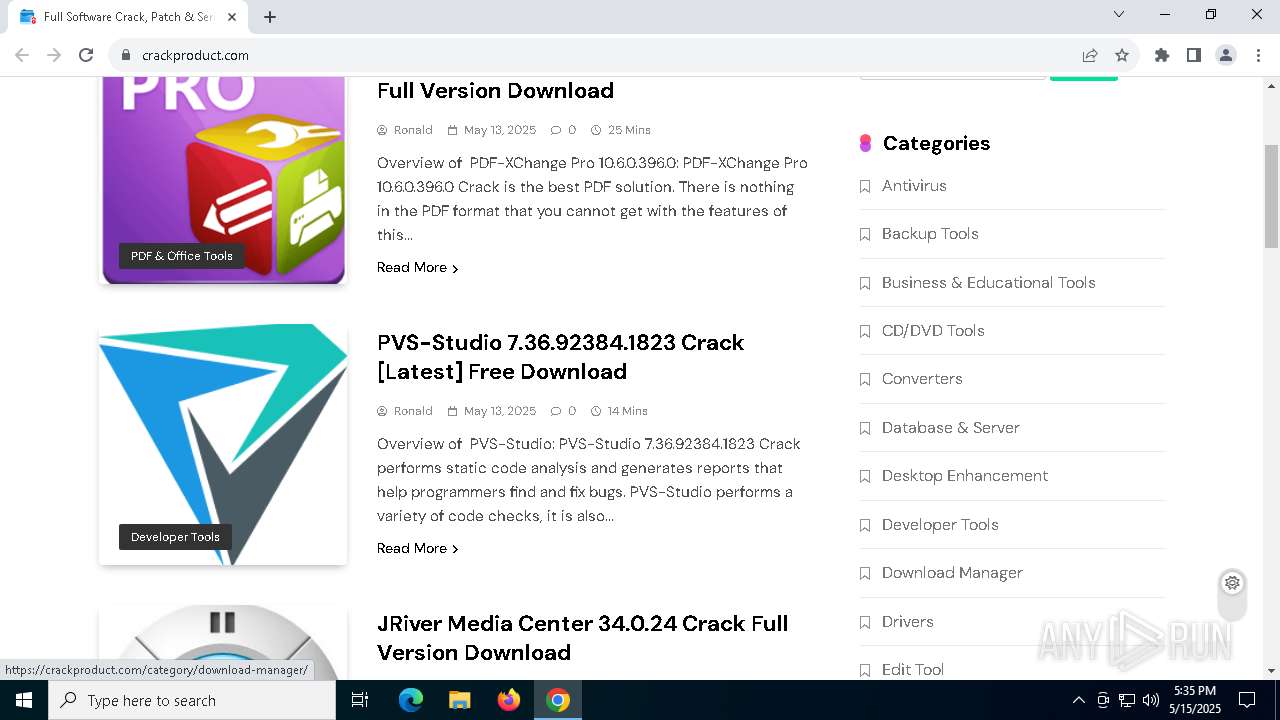Open the Database & Server category
This screenshot has width=1280, height=720.
tap(951, 428)
